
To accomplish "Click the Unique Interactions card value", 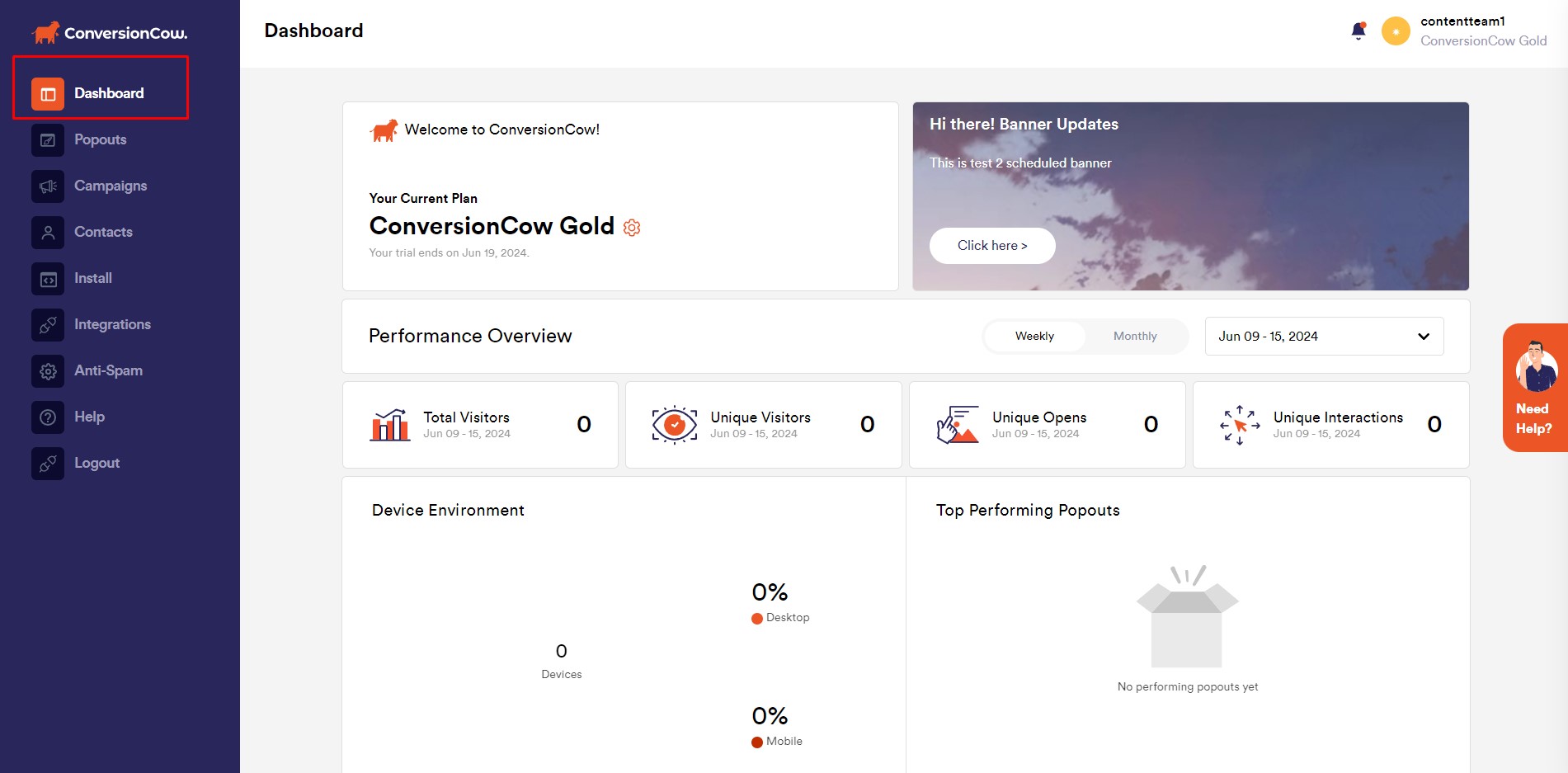I will pos(1434,424).
